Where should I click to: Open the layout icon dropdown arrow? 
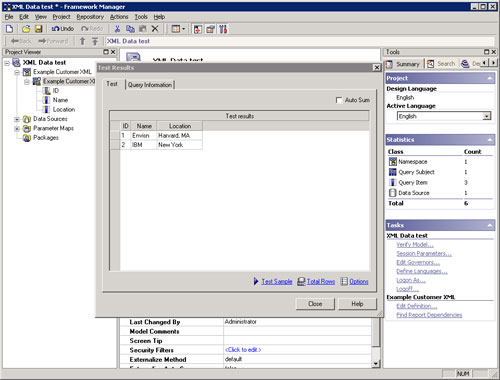click(183, 29)
